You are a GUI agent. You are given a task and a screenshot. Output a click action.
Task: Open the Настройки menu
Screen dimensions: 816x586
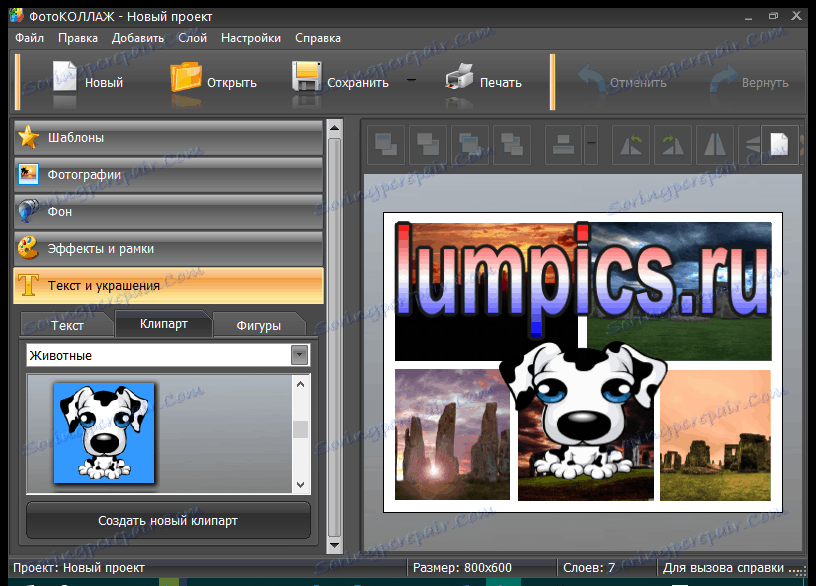251,38
